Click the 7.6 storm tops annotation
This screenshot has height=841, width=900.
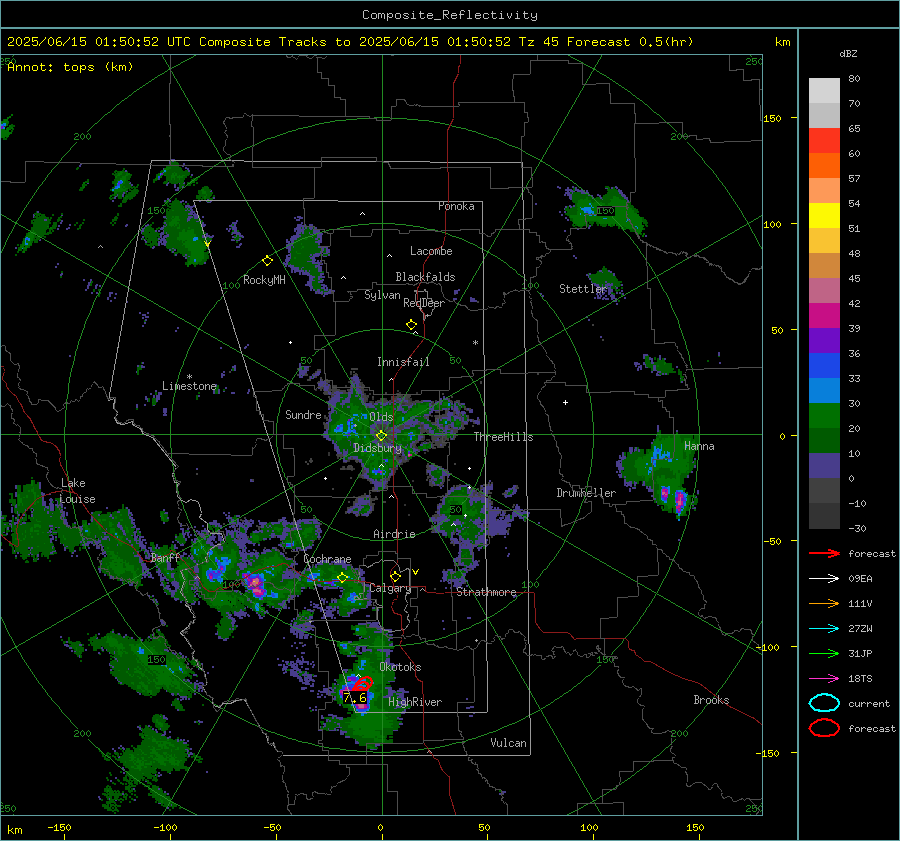355,698
